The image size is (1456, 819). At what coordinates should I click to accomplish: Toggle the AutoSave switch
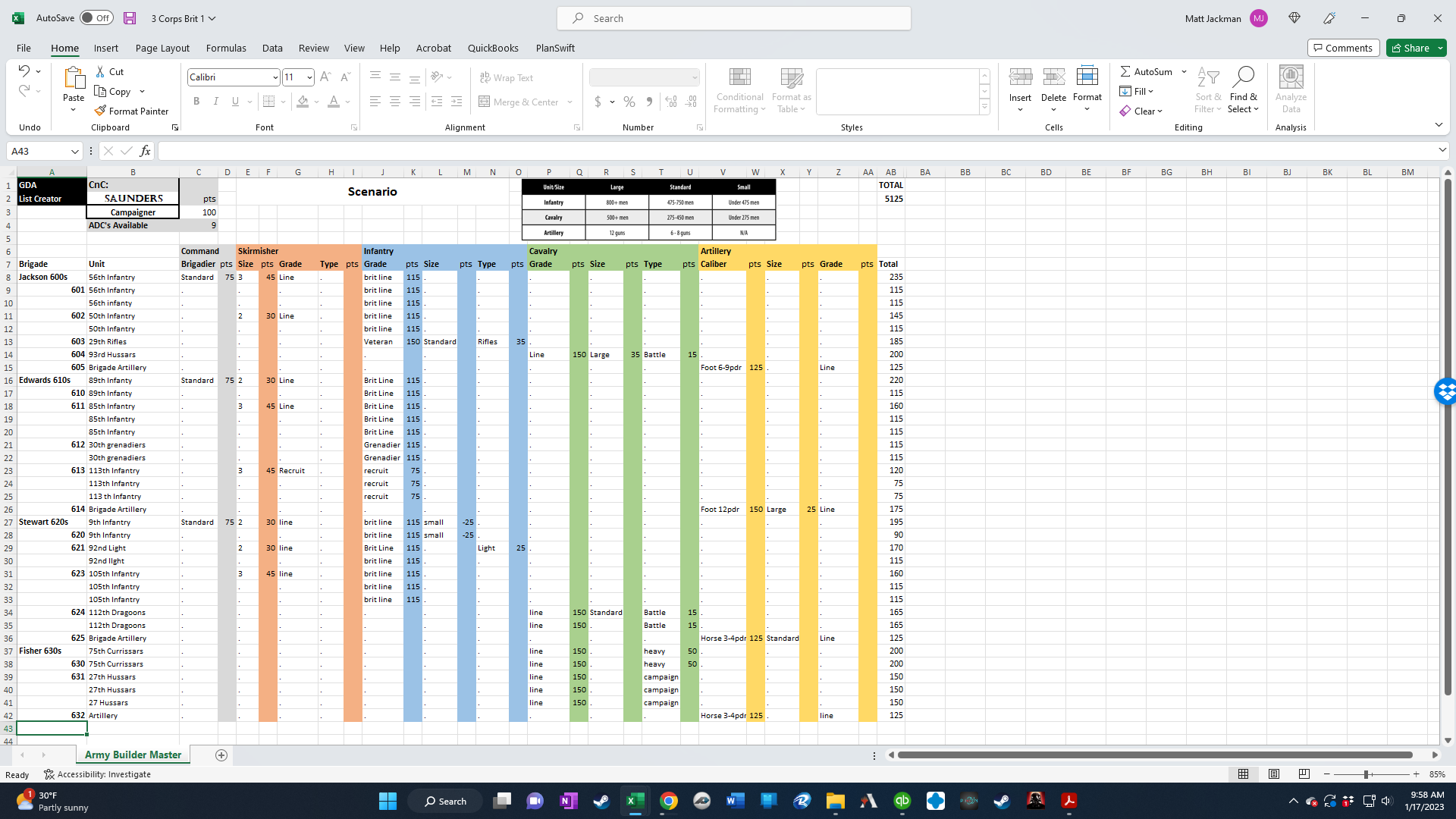point(96,18)
